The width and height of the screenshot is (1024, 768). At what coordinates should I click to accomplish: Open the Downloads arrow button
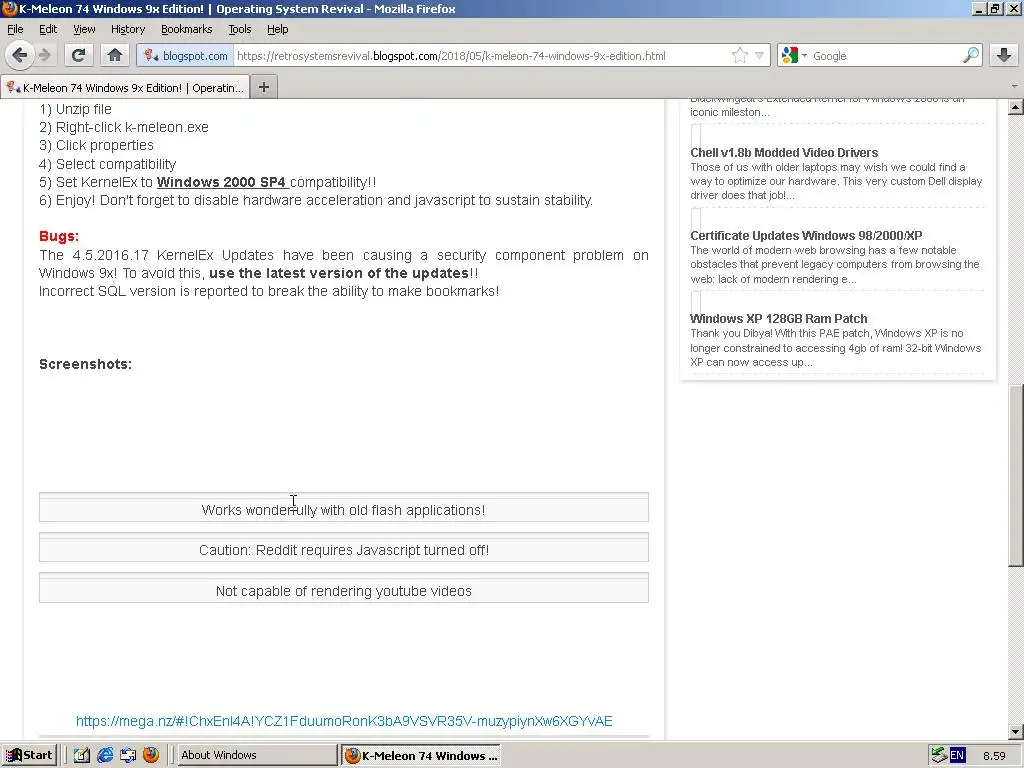pos(1004,56)
